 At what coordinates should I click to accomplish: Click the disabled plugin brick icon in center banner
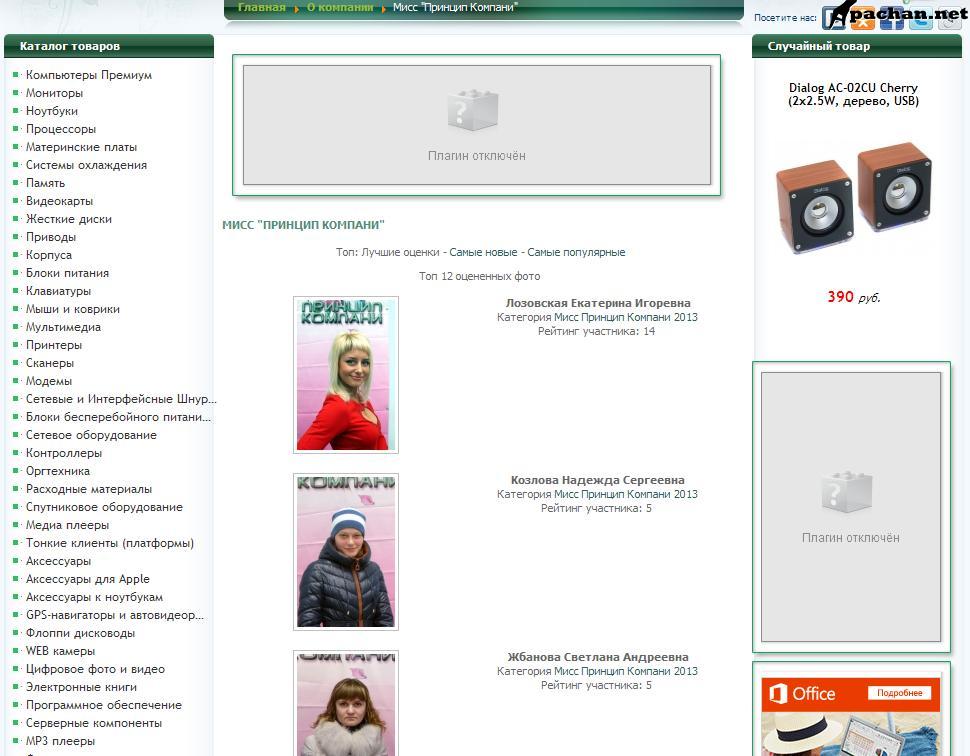click(x=473, y=110)
